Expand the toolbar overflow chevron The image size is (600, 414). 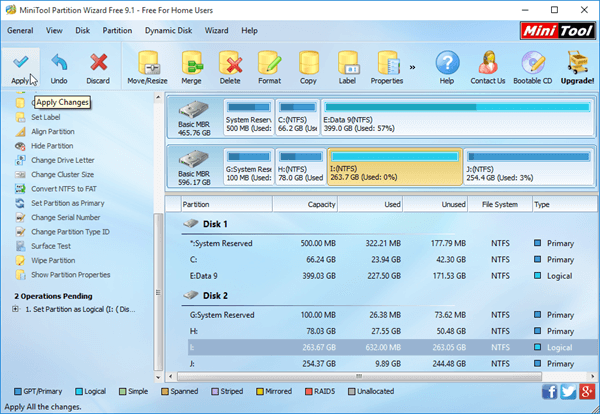coord(412,67)
